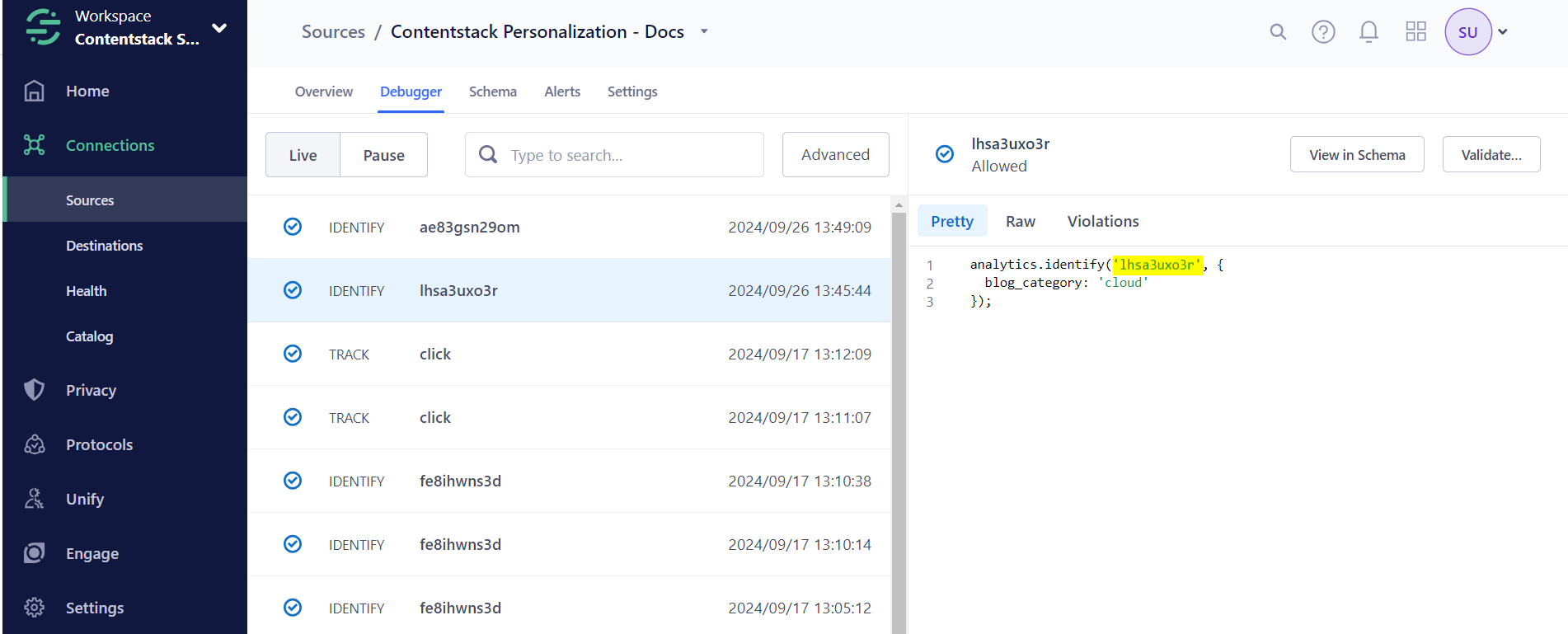The image size is (1568, 634).
Task: Click the blog_category code line
Action: point(1066,282)
